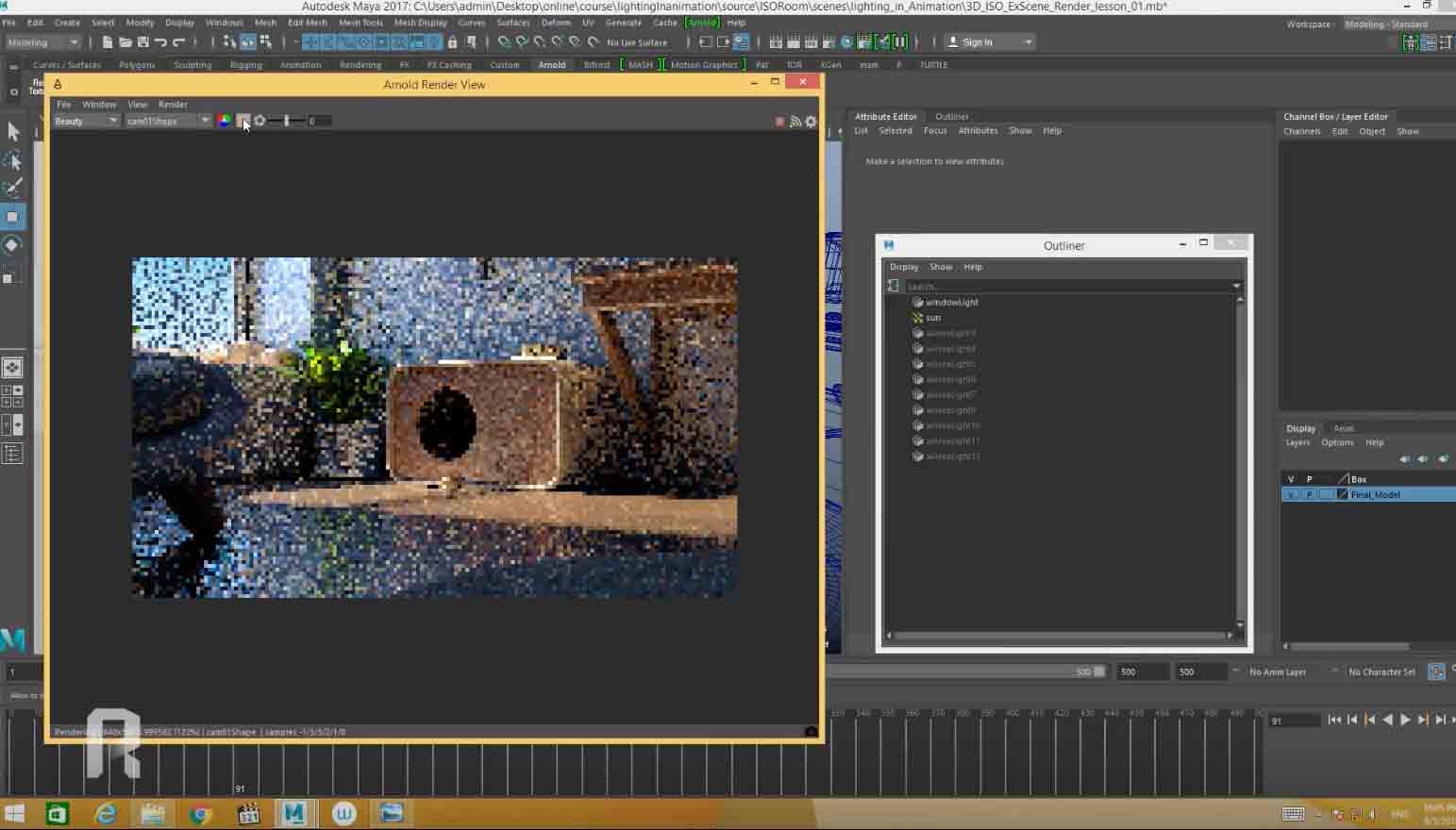Open the Modeling menu set dropdown
This screenshot has height=830, width=1456.
[42, 42]
